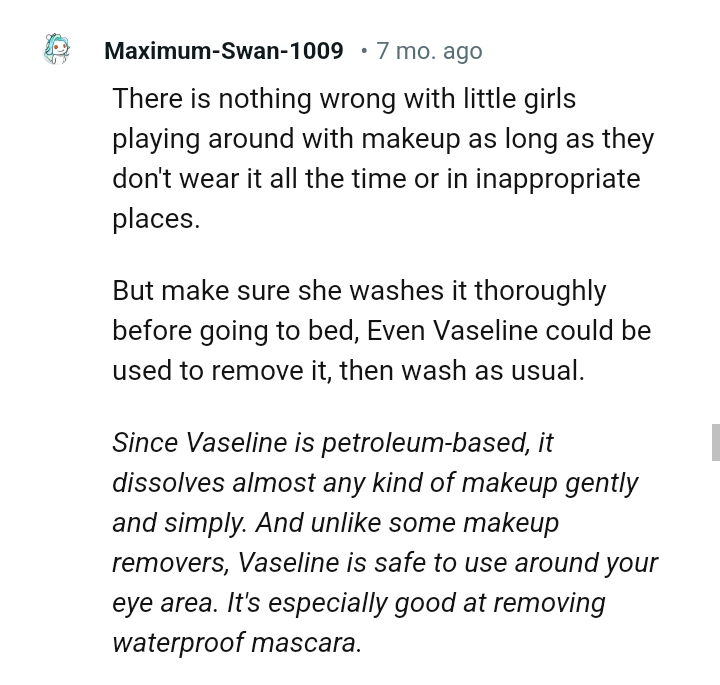The image size is (720, 685).
Task: Click the phrase "waterproof mascara"
Action: click(x=234, y=643)
